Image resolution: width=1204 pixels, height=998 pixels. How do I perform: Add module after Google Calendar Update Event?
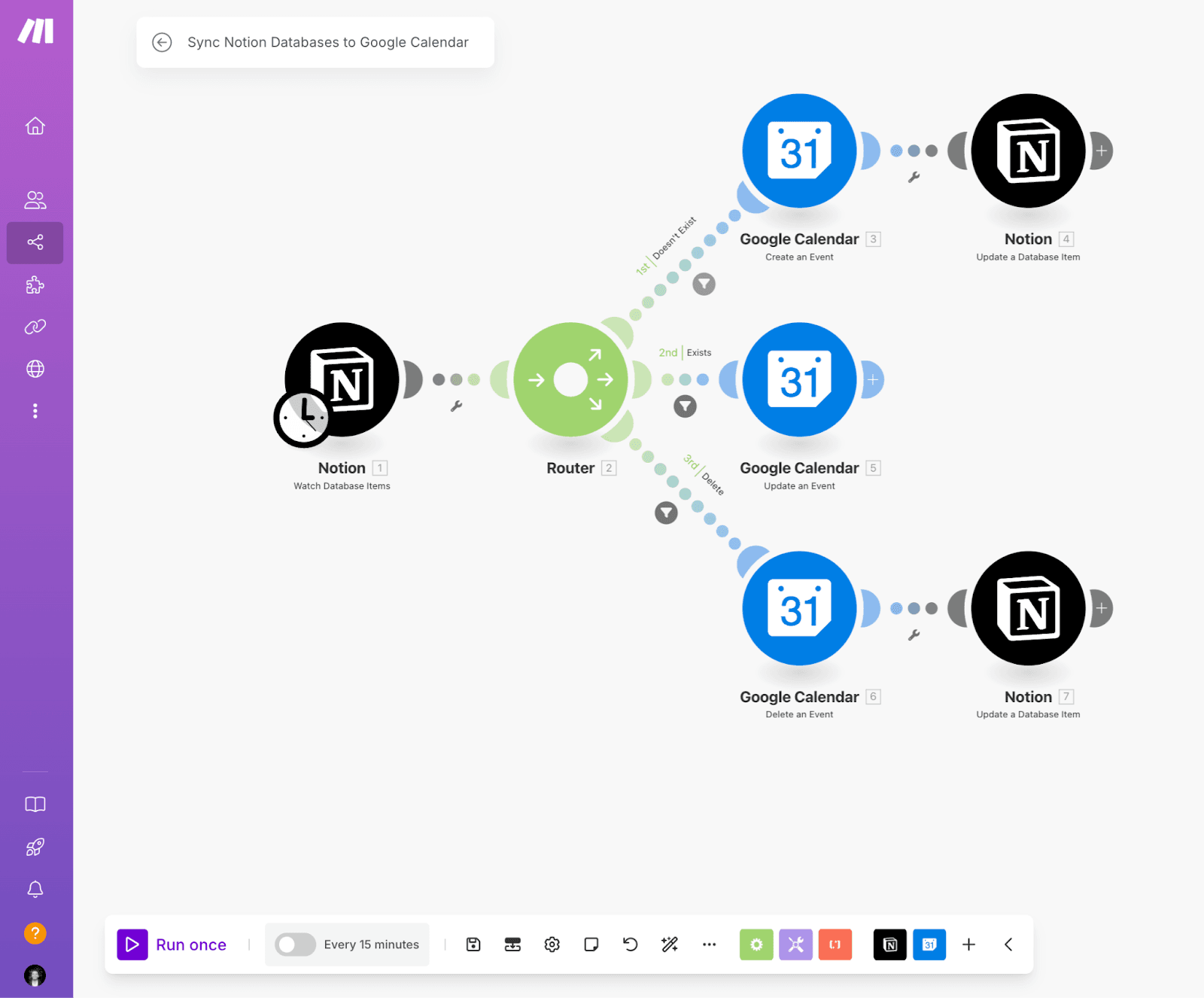tap(873, 380)
